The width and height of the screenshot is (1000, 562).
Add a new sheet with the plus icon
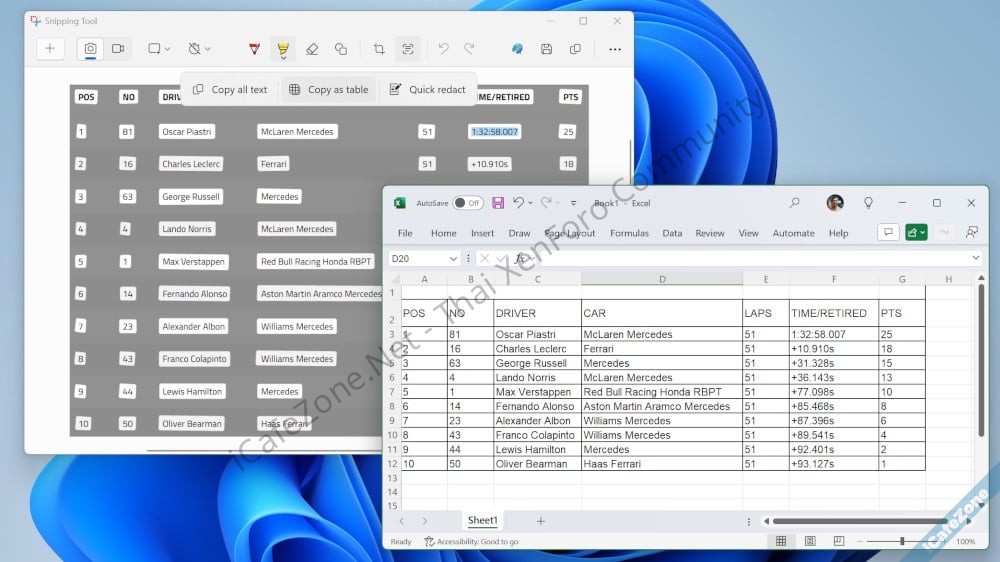tap(540, 521)
